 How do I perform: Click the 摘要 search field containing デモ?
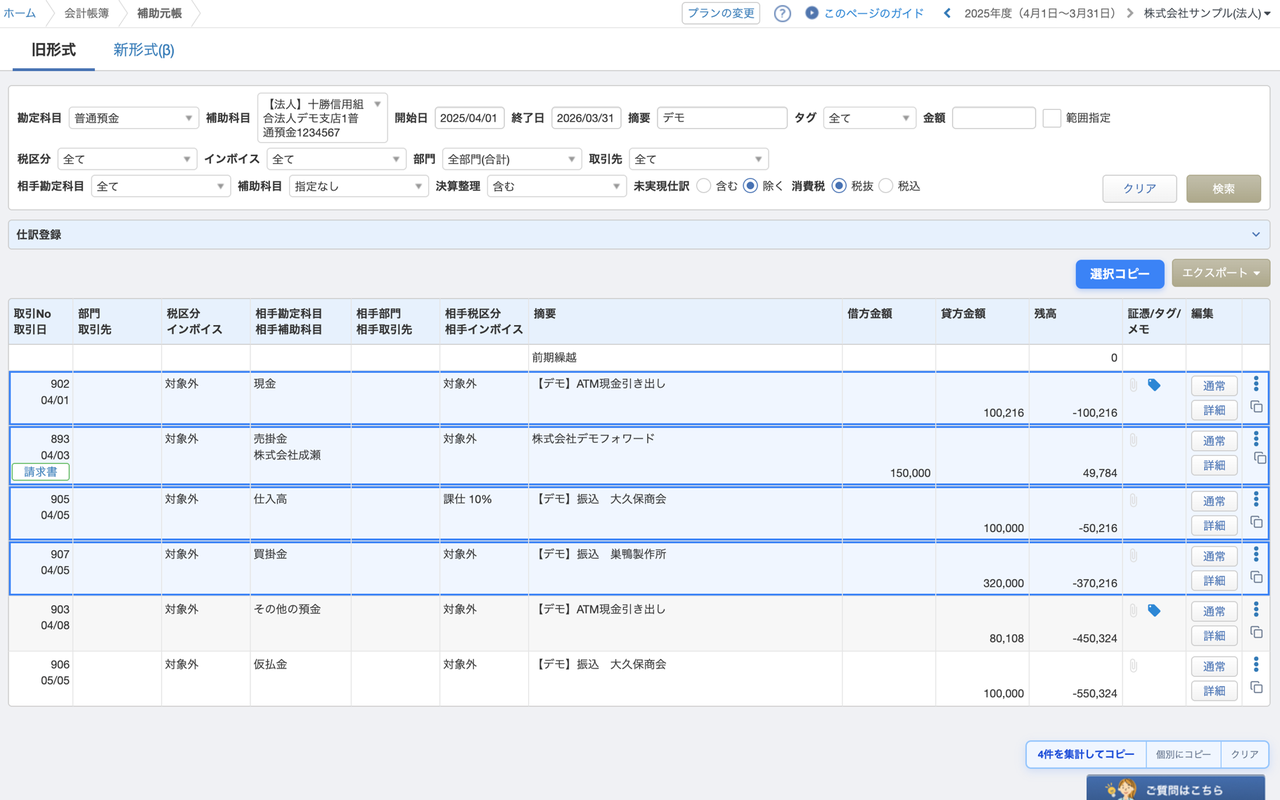tap(722, 118)
